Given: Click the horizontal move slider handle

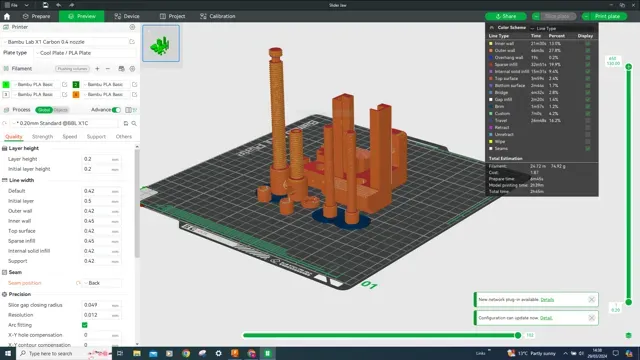Looking at the screenshot, I should (518, 335).
